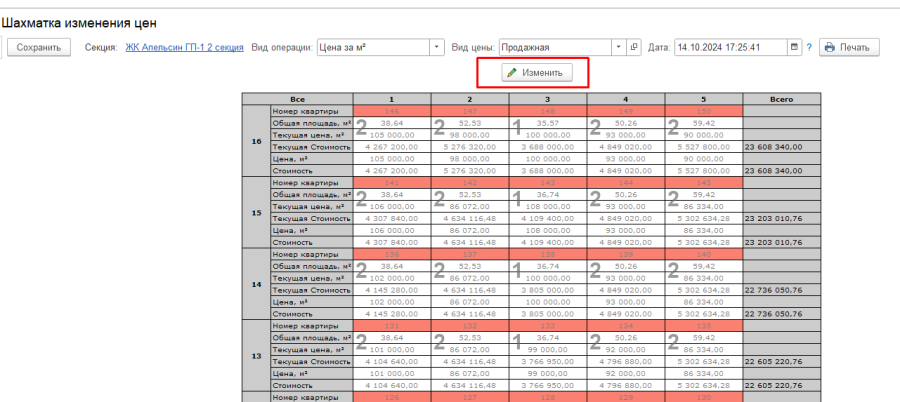Click the blue question mark help icon

809,48
